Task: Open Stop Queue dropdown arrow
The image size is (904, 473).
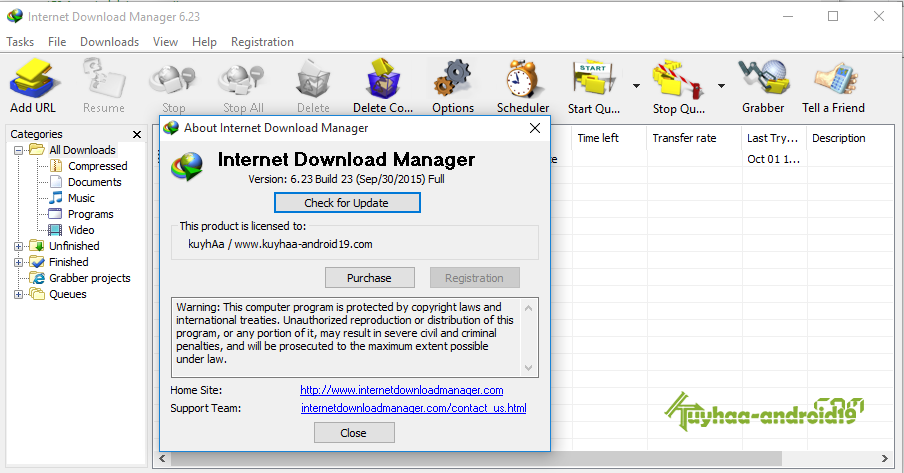Action: point(721,85)
